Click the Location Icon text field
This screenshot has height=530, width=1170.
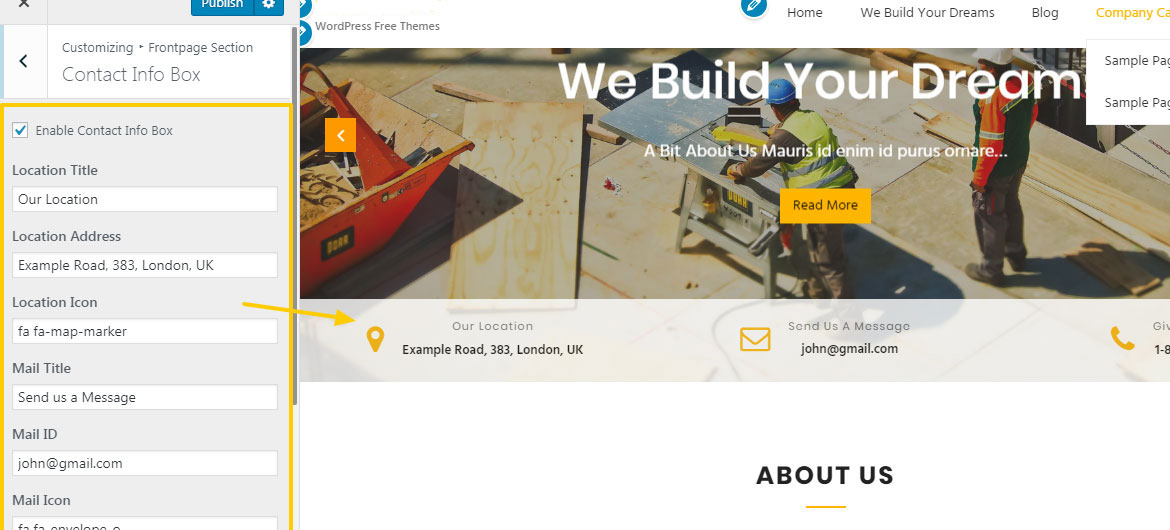(145, 331)
